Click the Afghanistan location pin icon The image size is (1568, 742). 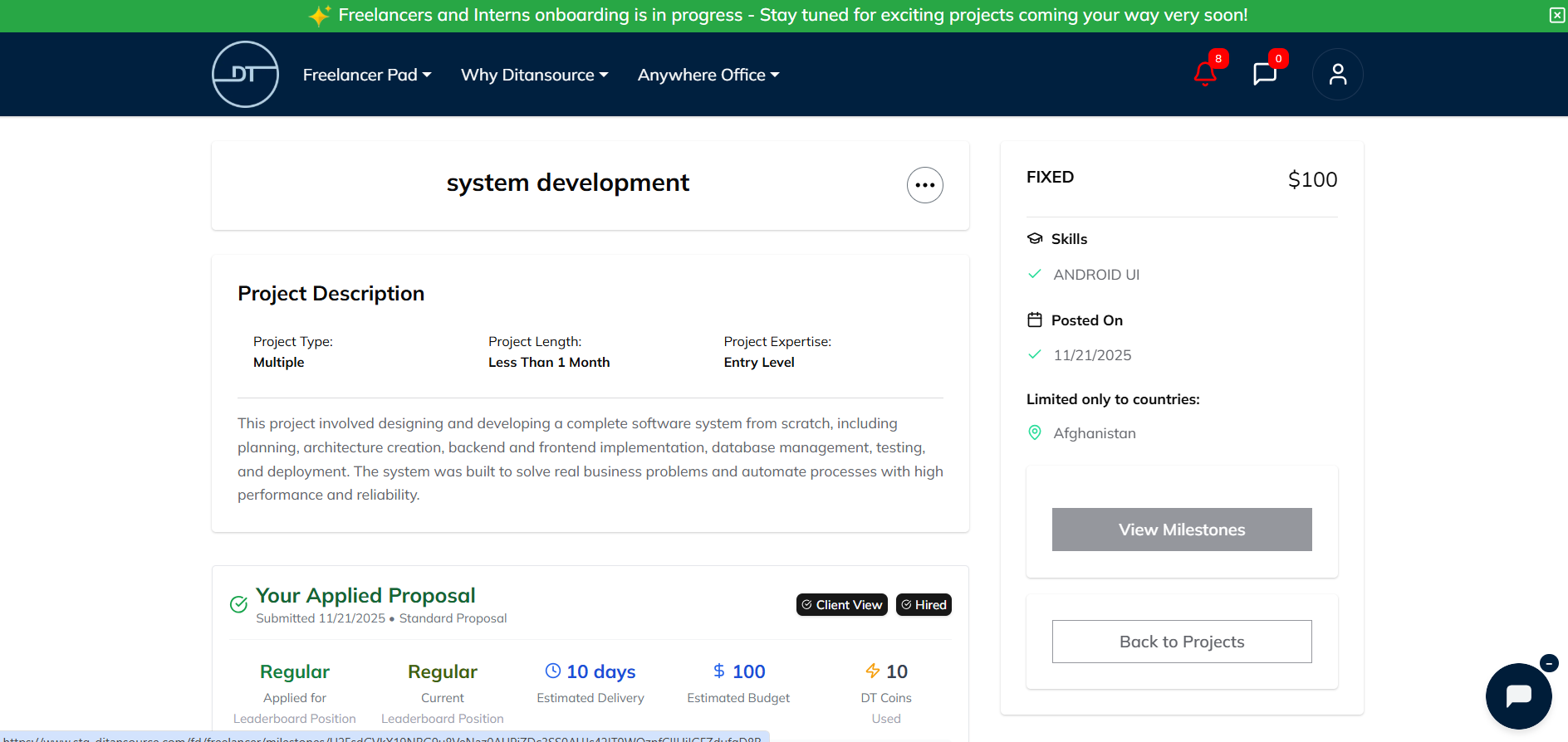pos(1035,432)
